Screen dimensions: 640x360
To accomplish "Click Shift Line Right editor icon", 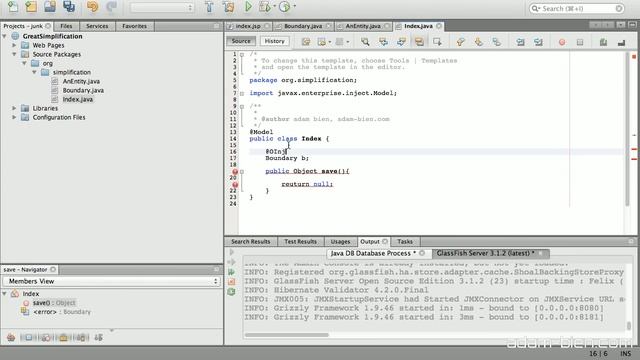I will point(538,42).
